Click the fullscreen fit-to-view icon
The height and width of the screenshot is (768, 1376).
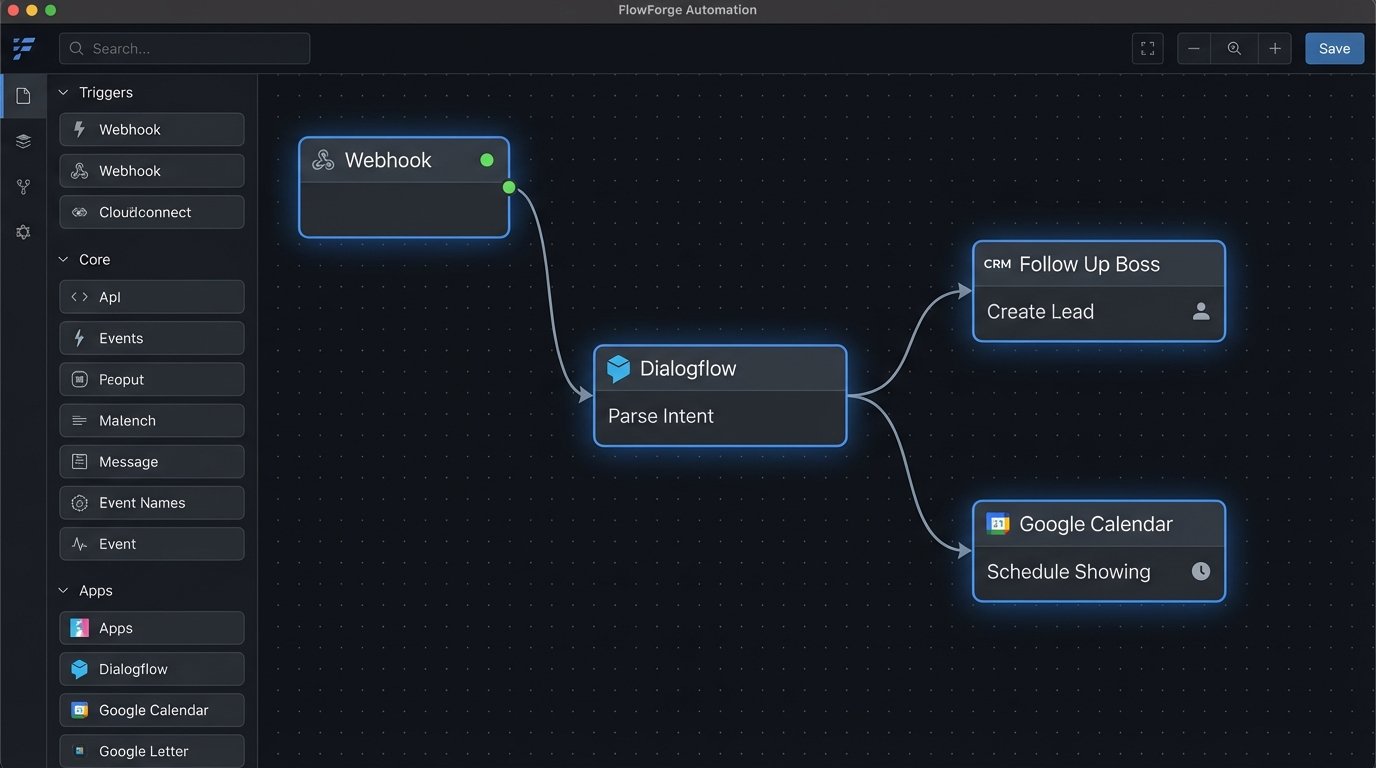[1147, 48]
